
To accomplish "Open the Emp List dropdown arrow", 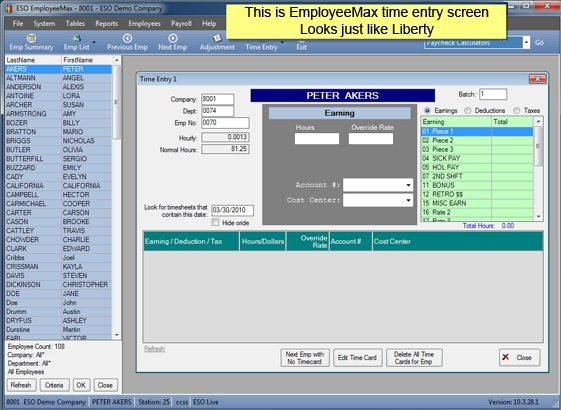I will 94,42.
